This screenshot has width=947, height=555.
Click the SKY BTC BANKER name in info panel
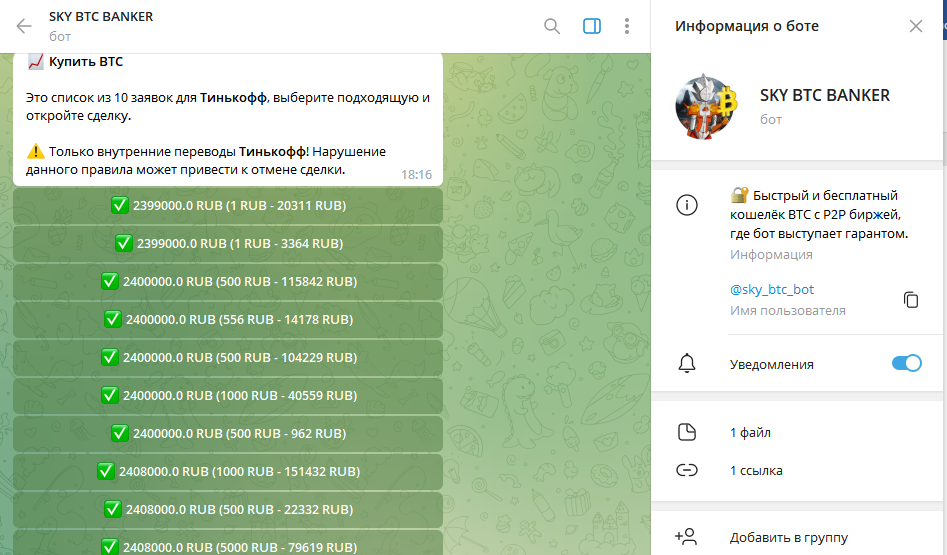824,95
